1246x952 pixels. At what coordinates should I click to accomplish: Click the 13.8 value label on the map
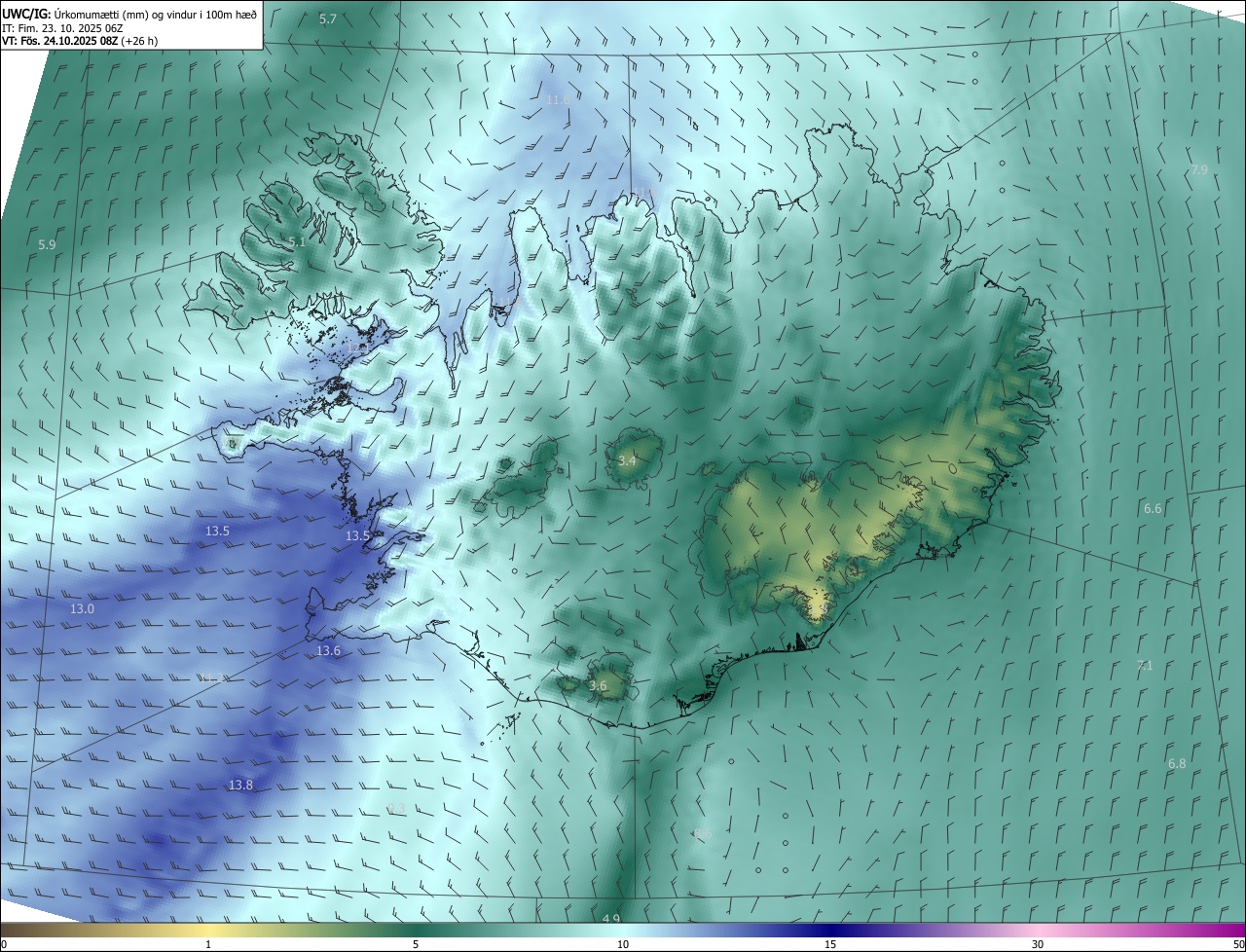(x=240, y=785)
